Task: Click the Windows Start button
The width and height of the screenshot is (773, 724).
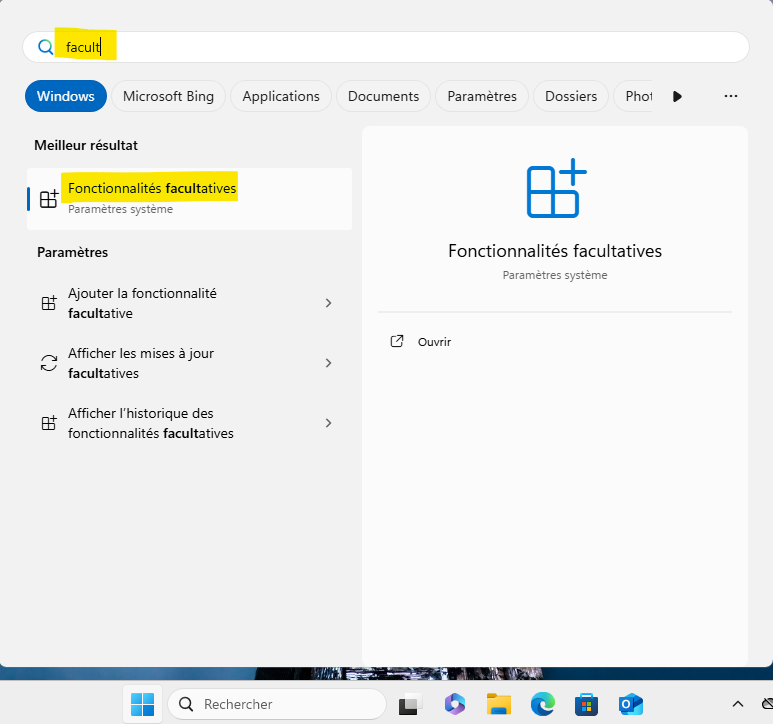Action: tap(142, 704)
